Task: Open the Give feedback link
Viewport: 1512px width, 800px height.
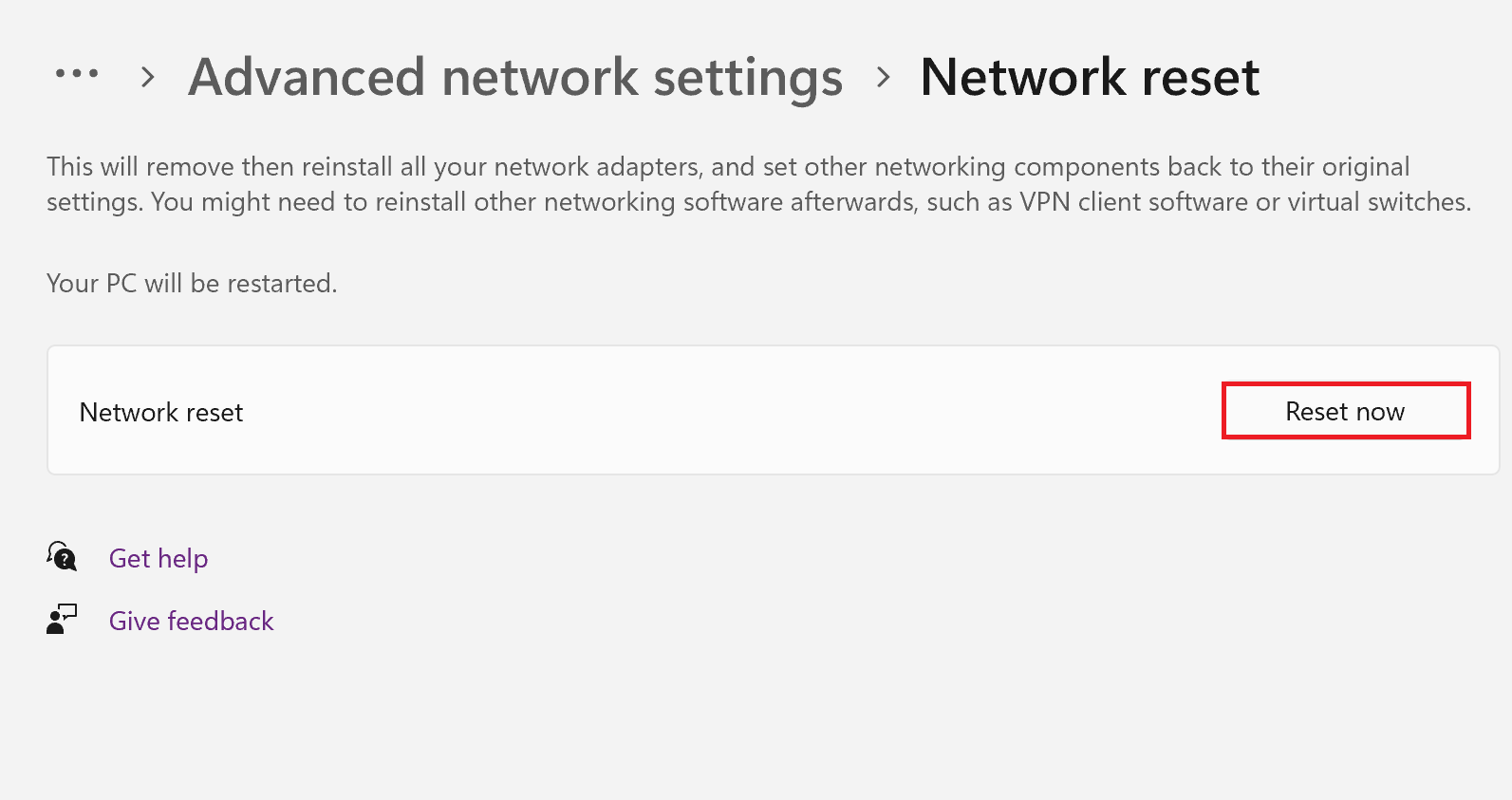Action: coord(192,621)
